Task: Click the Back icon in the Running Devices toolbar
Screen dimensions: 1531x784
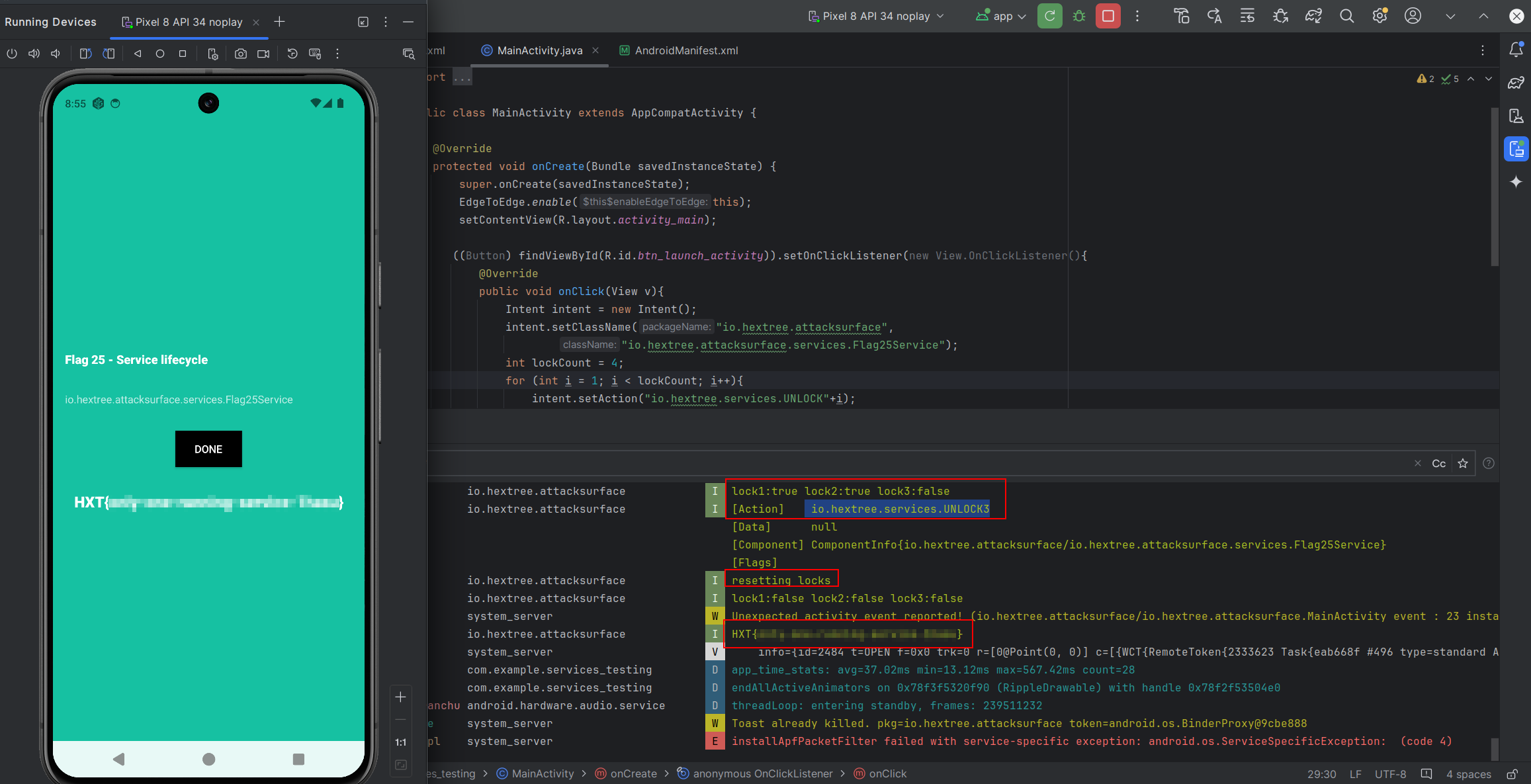Action: coord(138,54)
